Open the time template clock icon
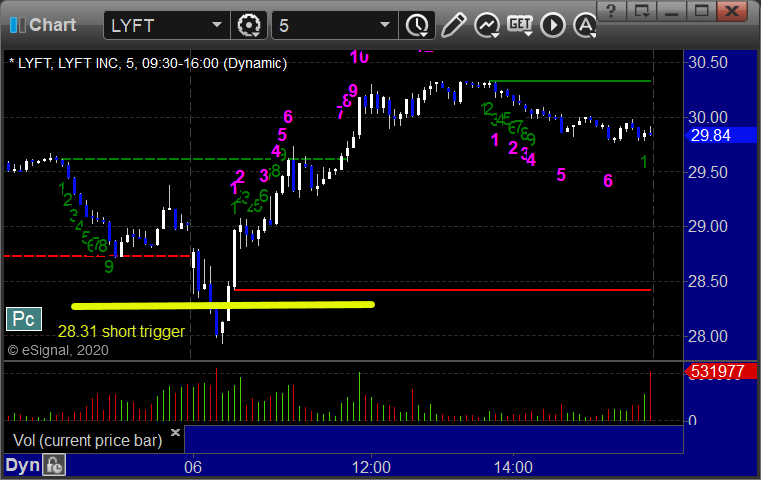This screenshot has width=761, height=480. coord(417,25)
